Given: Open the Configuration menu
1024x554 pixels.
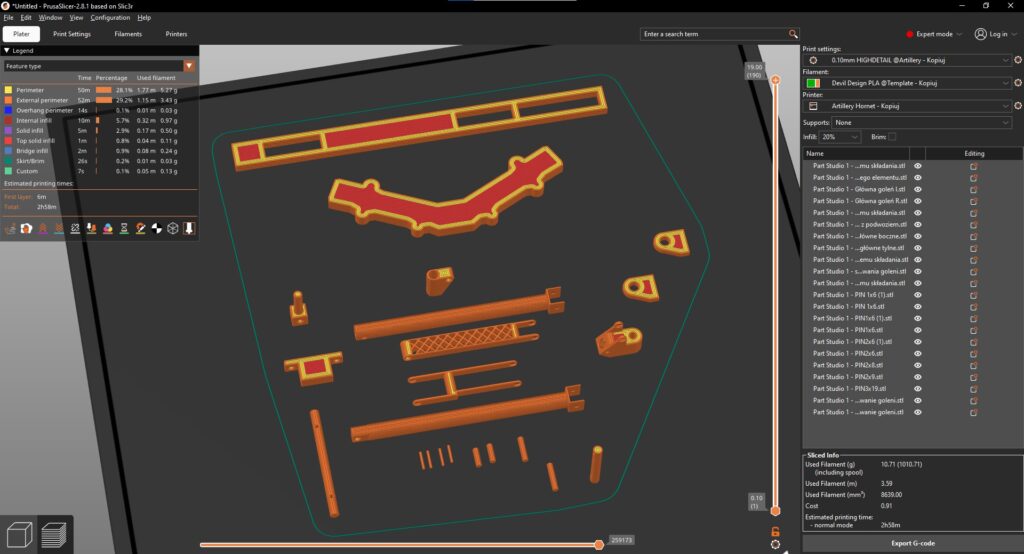Looking at the screenshot, I should [110, 18].
